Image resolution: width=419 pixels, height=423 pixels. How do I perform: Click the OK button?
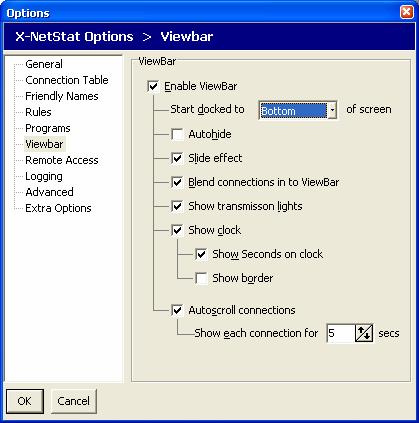tap(25, 401)
